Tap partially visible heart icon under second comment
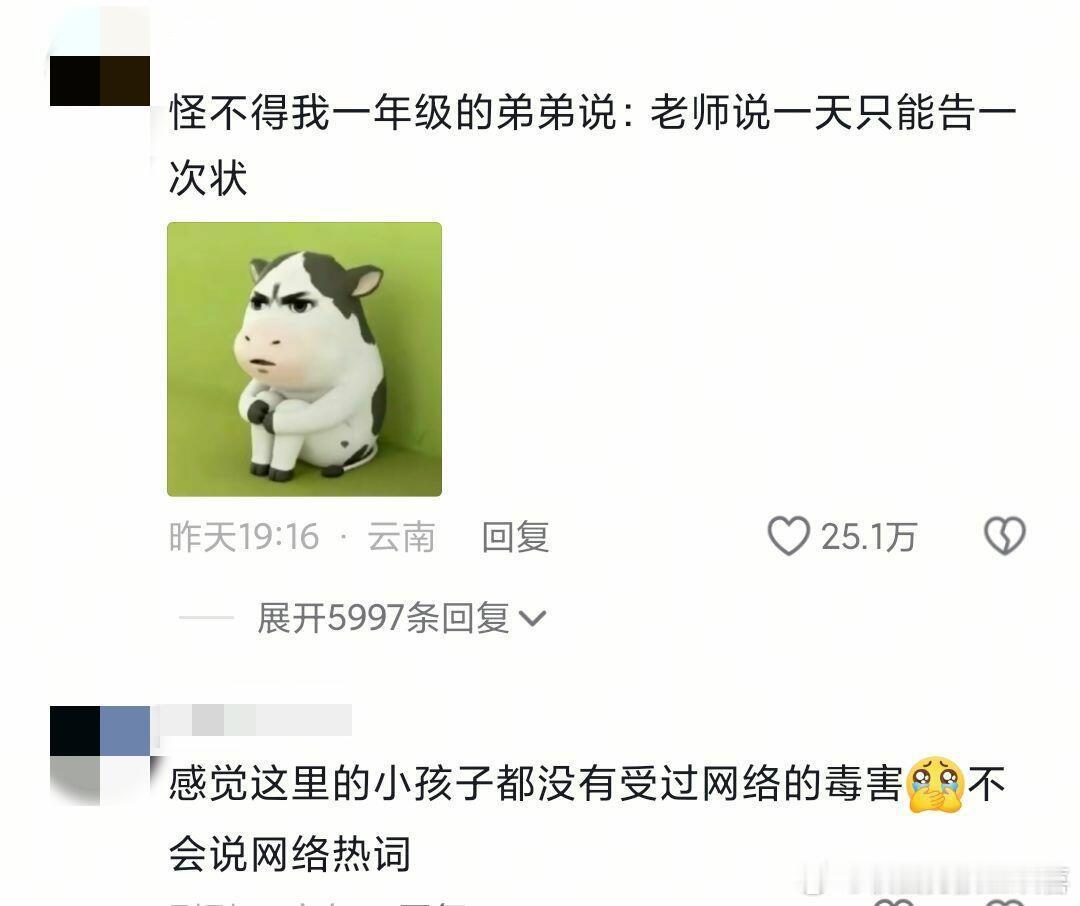The width and height of the screenshot is (1080, 906). pos(893,901)
